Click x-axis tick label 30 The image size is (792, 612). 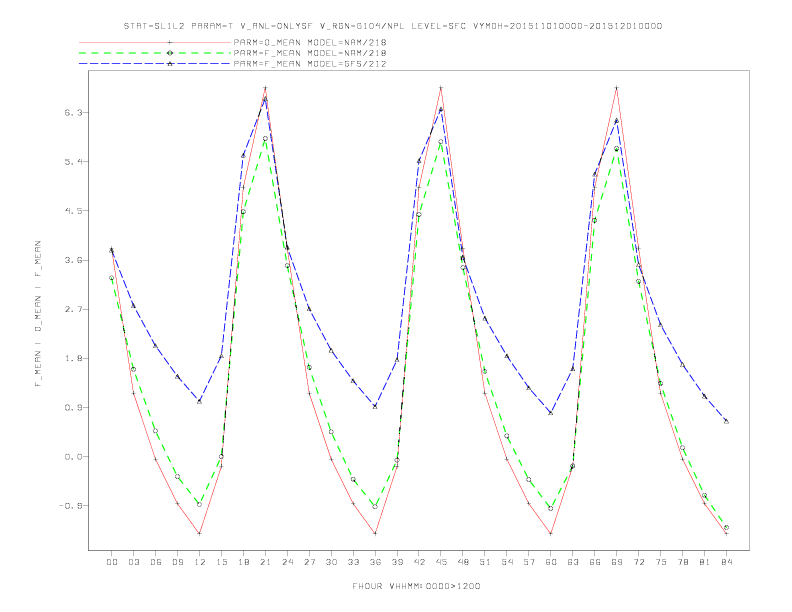click(x=331, y=562)
